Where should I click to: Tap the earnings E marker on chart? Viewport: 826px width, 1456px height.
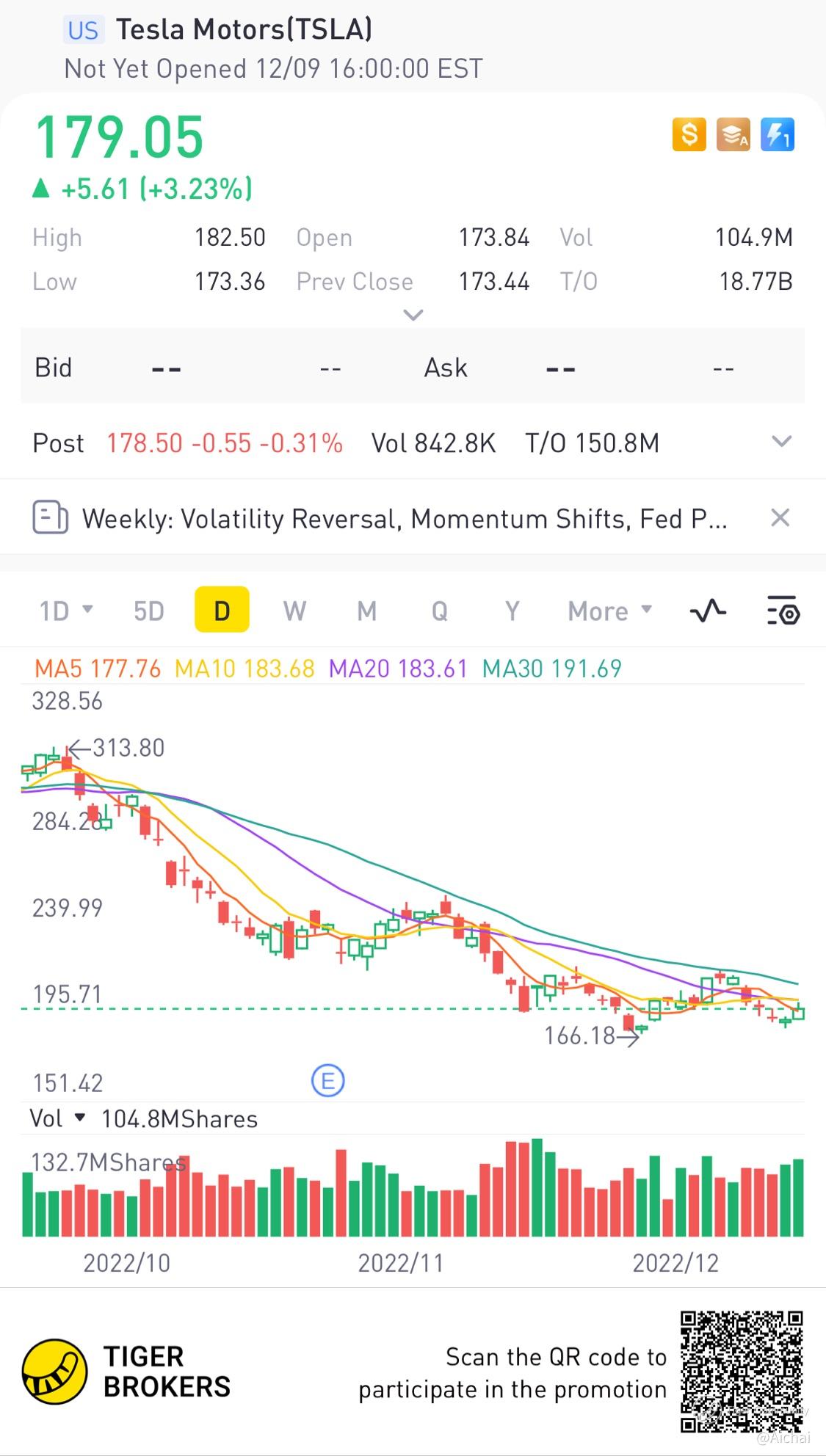327,1081
